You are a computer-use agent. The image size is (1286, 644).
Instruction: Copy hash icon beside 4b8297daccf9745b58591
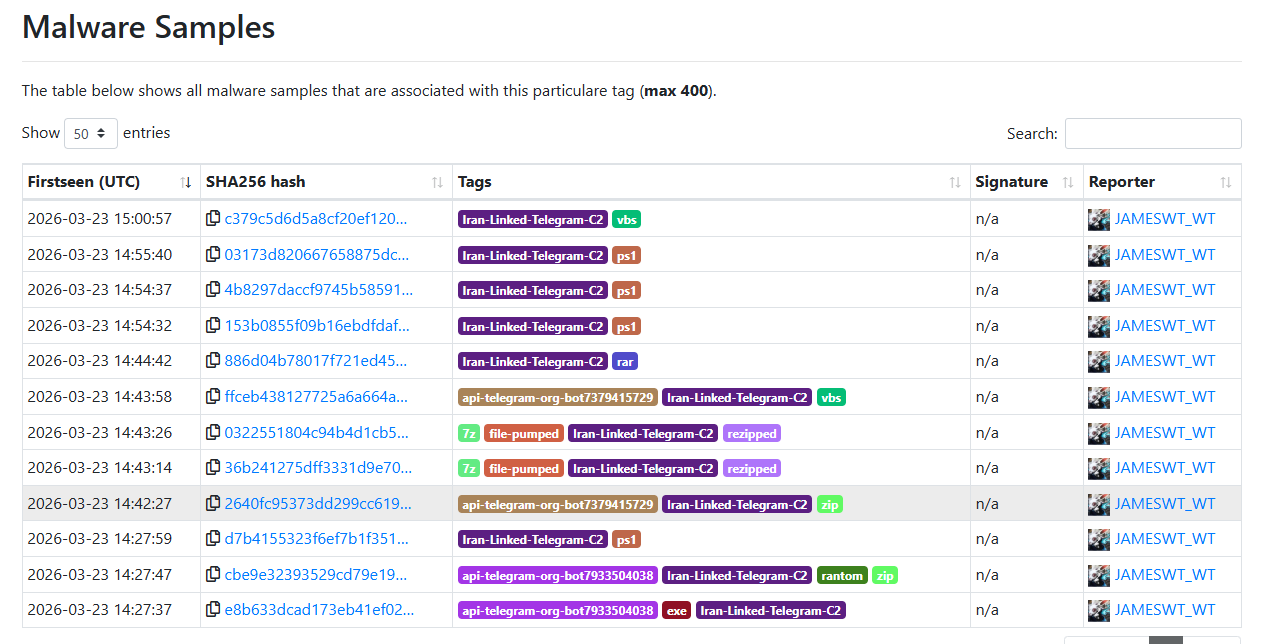pyautogui.click(x=213, y=290)
